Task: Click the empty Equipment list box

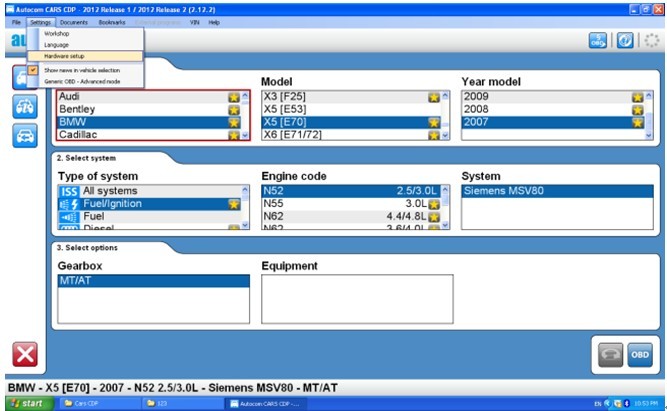Action: [x=357, y=299]
